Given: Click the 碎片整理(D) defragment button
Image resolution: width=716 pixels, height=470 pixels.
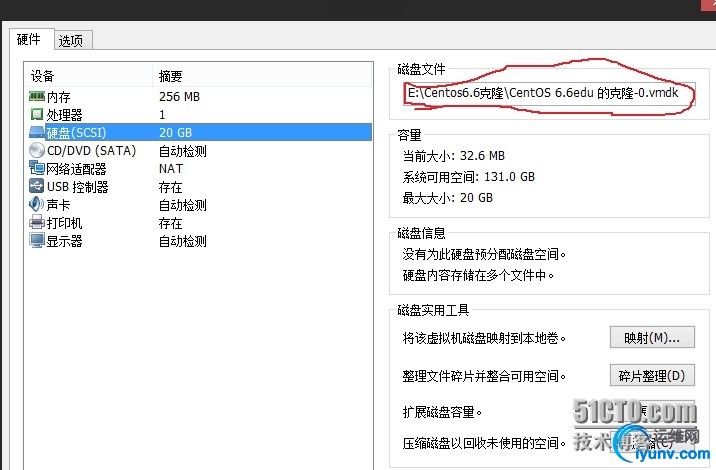Looking at the screenshot, I should coord(652,375).
